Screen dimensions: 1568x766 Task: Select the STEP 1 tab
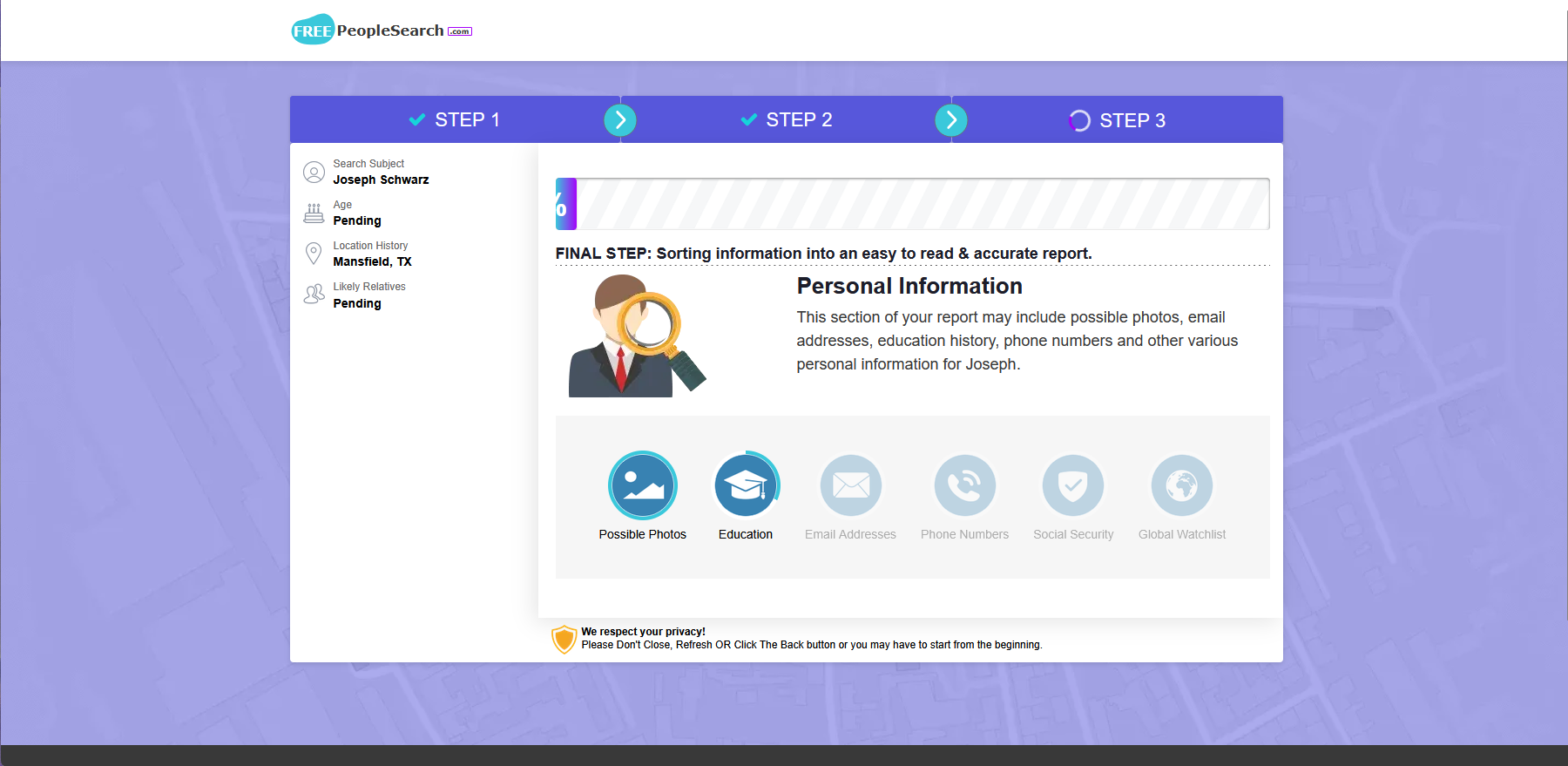[455, 119]
